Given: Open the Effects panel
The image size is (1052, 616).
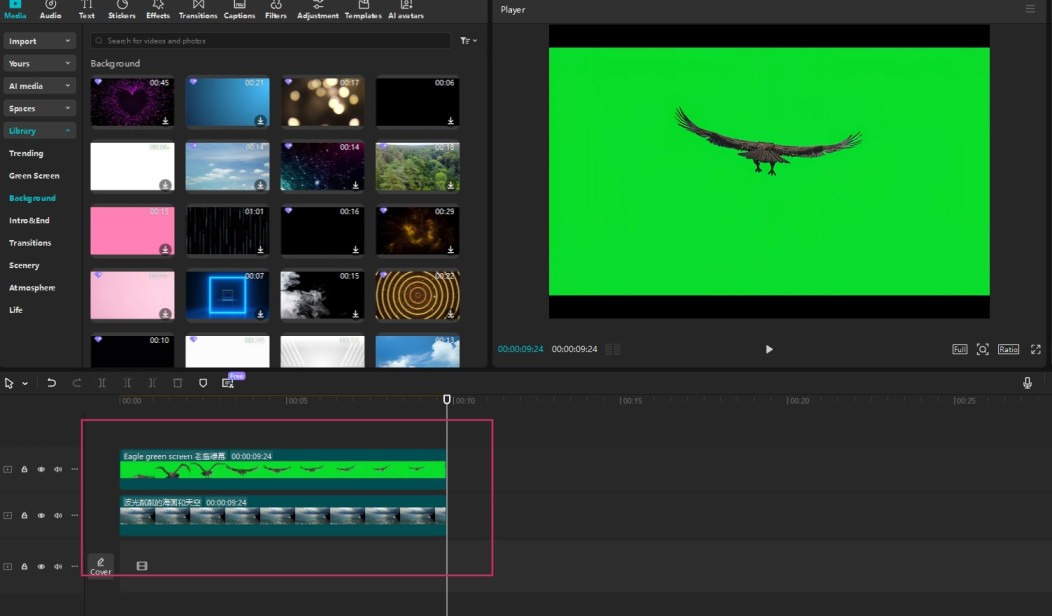Looking at the screenshot, I should (158, 9).
